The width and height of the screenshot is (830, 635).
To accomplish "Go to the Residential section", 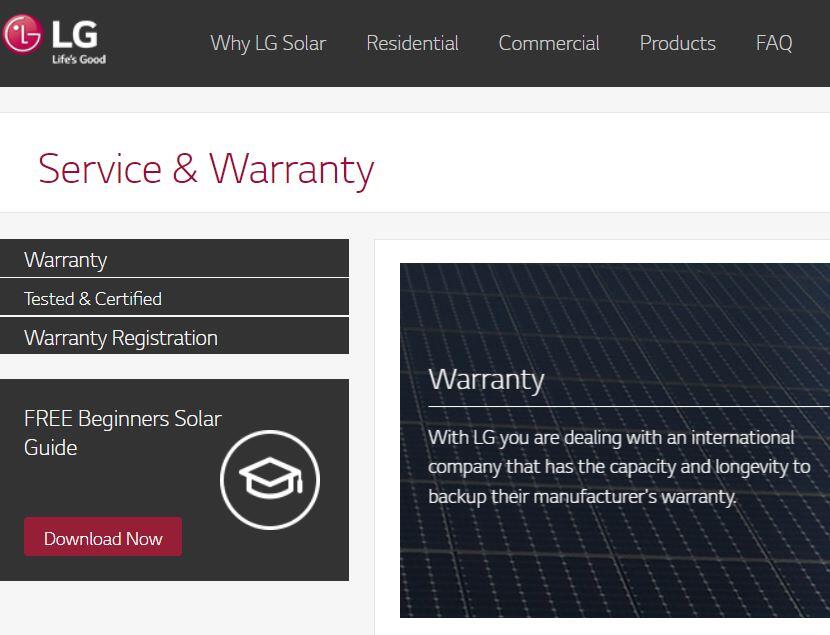I will pyautogui.click(x=412, y=43).
